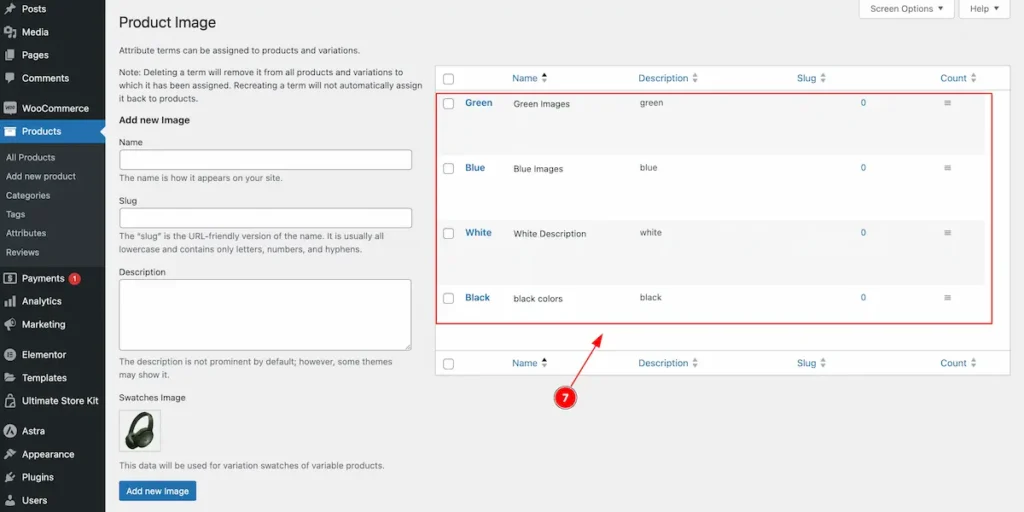Select the headphone Swatches Image thumbnail
Screen dimensions: 1024x512
coord(140,431)
